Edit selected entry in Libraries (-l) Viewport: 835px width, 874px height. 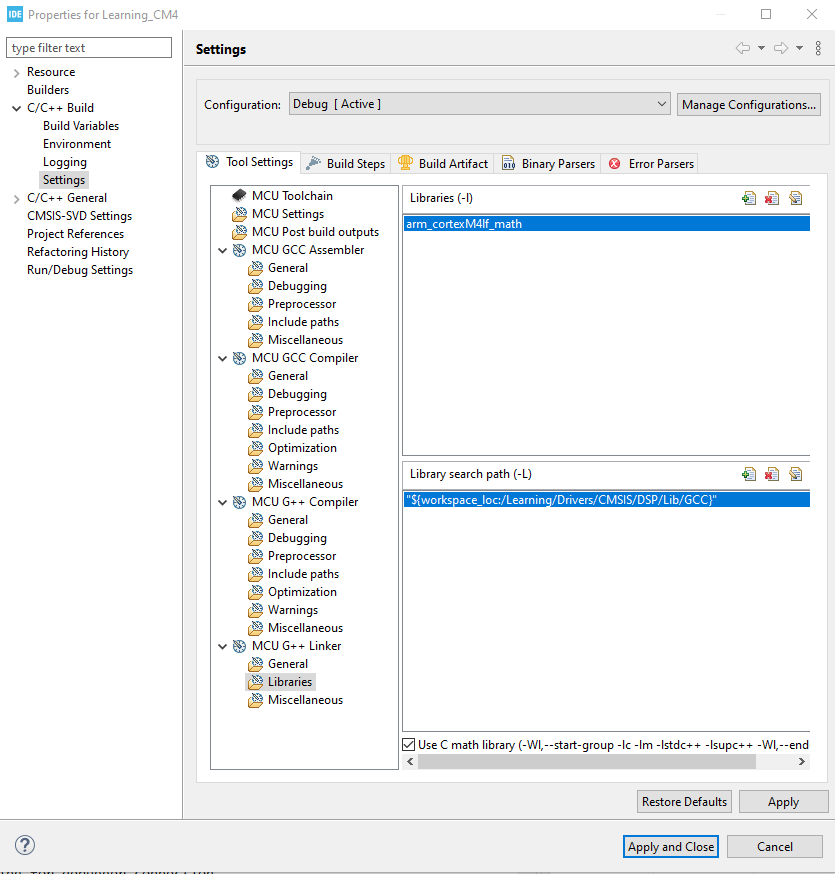[795, 198]
